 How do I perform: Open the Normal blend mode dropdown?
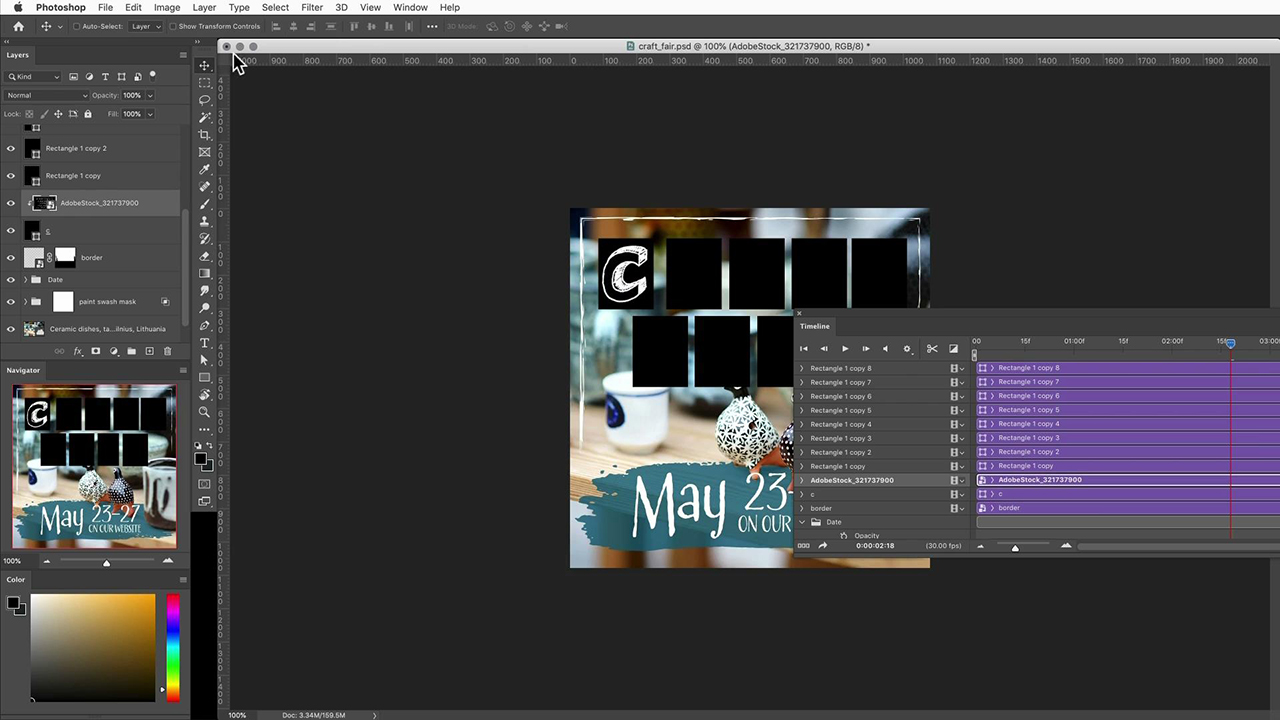point(46,95)
